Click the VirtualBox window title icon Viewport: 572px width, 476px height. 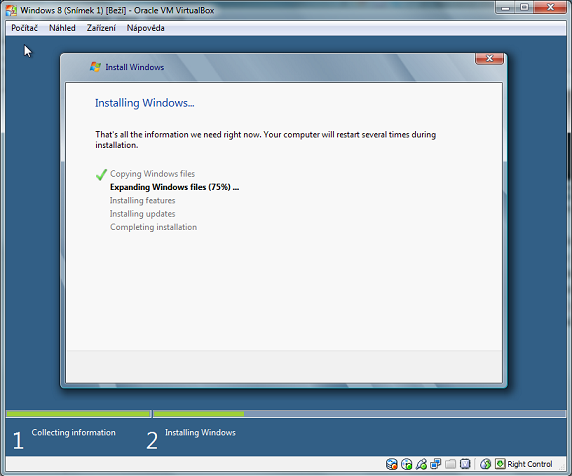[11, 11]
